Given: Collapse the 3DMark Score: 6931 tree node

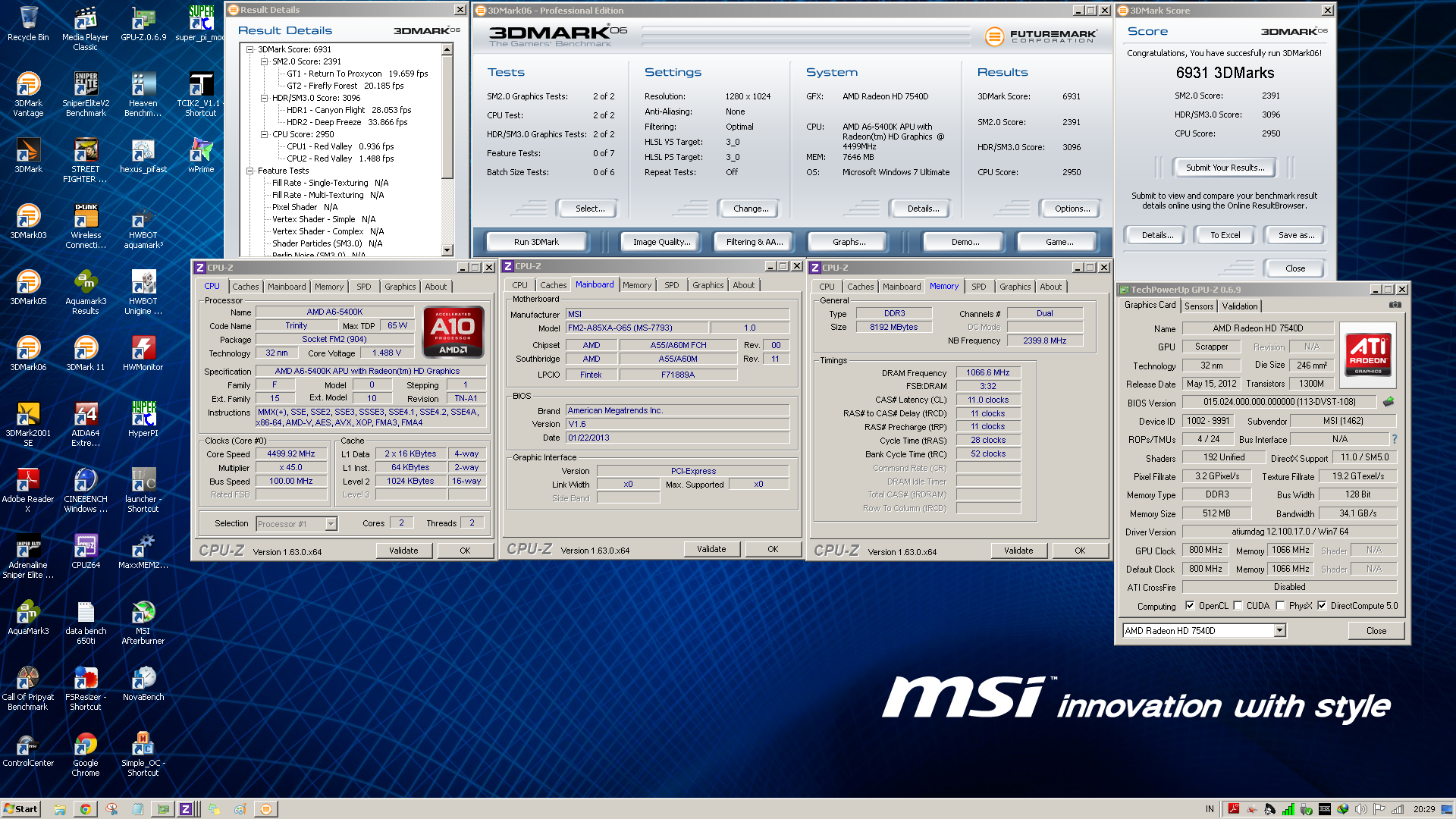Looking at the screenshot, I should coord(250,49).
